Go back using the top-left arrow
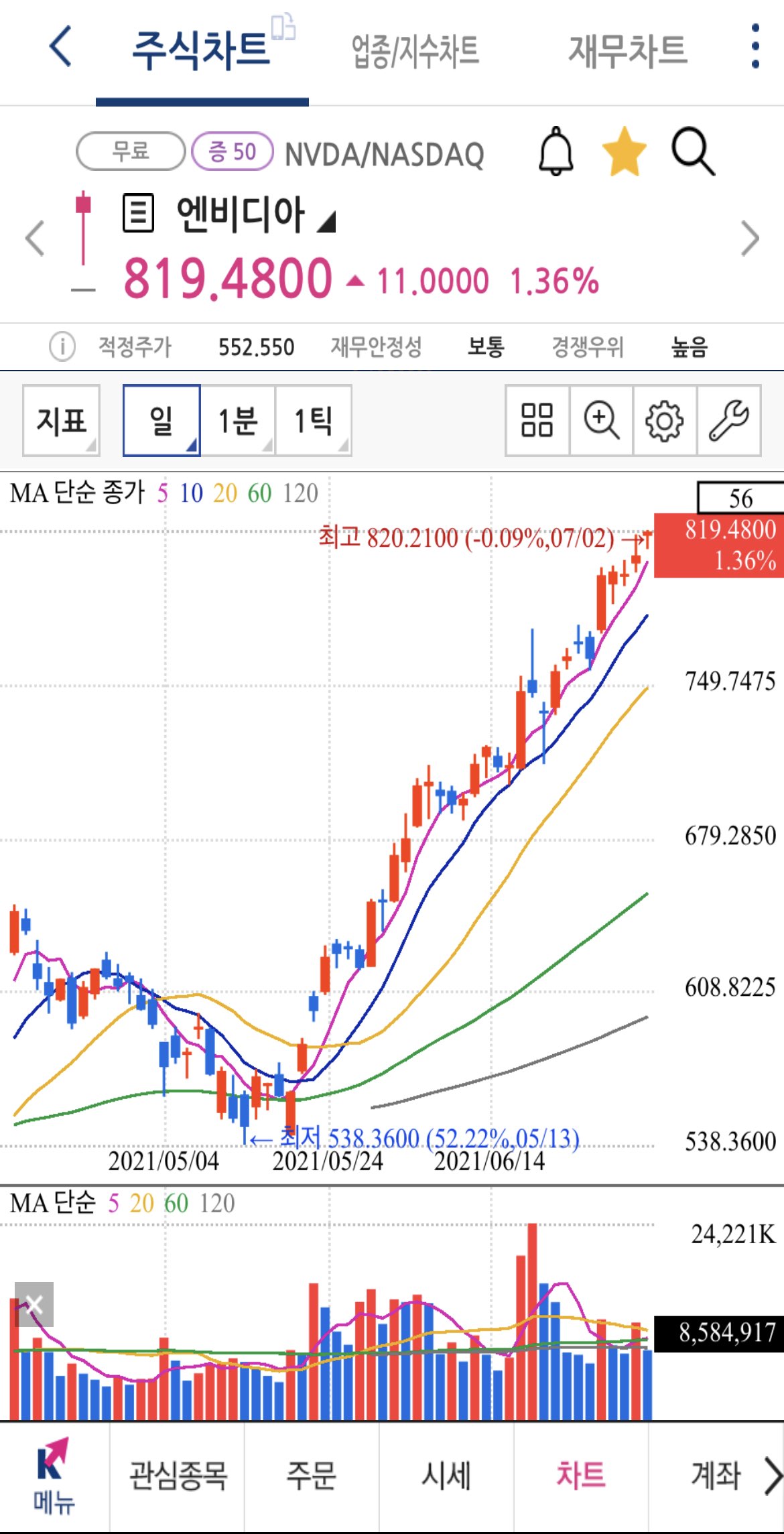Image resolution: width=784 pixels, height=1534 pixels. pyautogui.click(x=60, y=47)
